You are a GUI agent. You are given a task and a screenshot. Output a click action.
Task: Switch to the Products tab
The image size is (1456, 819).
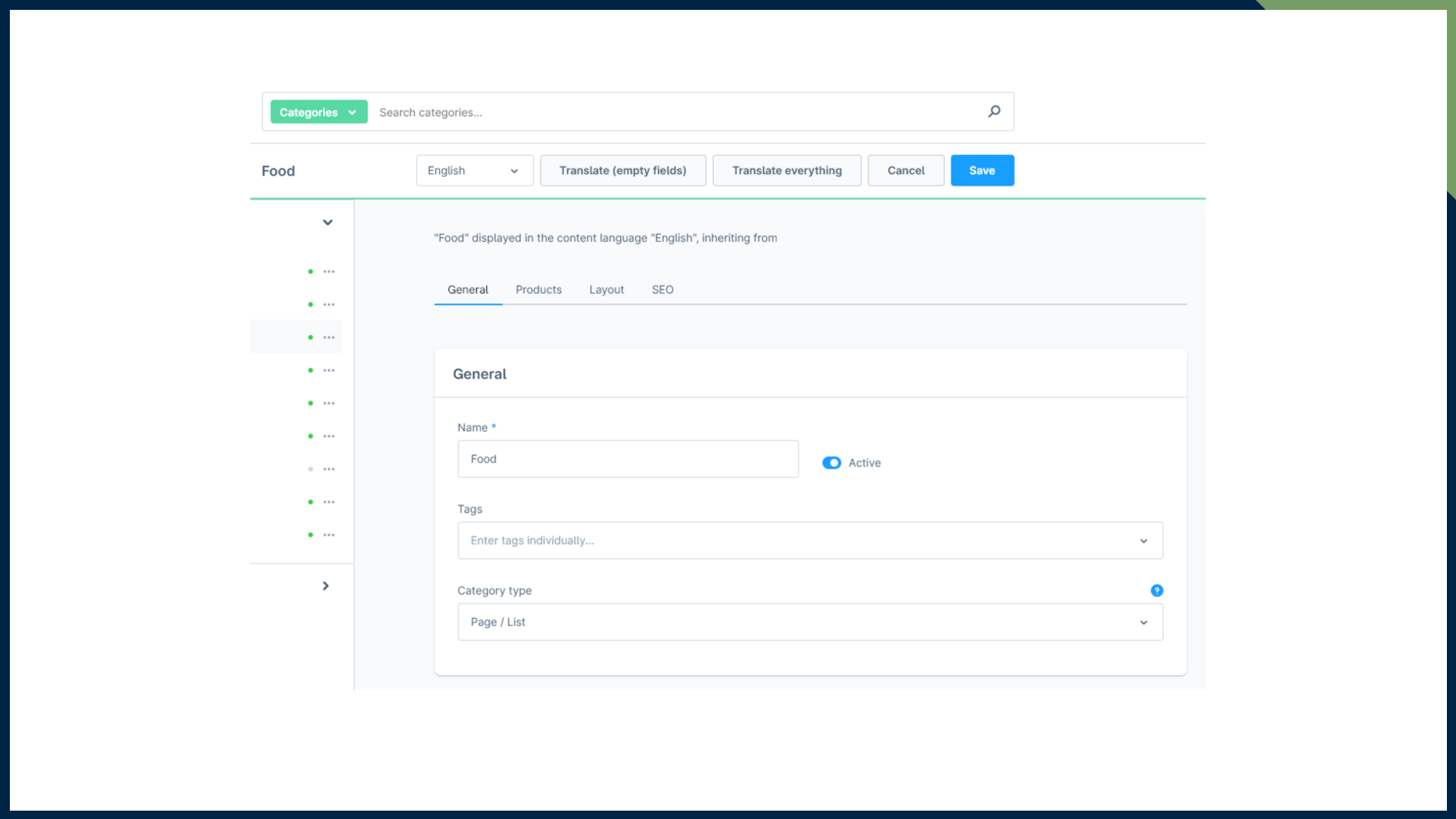click(x=538, y=290)
